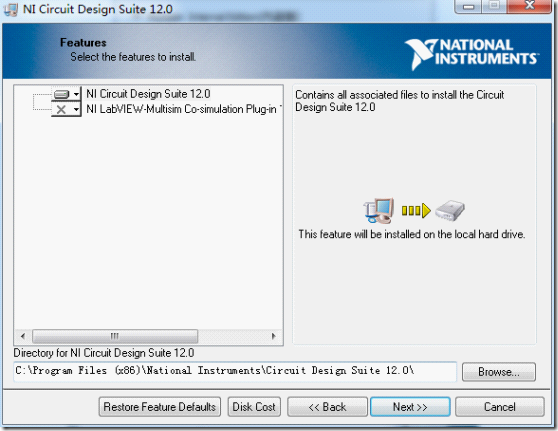Open the Disk Cost dialog
The height and width of the screenshot is (431, 558).
pos(254,407)
